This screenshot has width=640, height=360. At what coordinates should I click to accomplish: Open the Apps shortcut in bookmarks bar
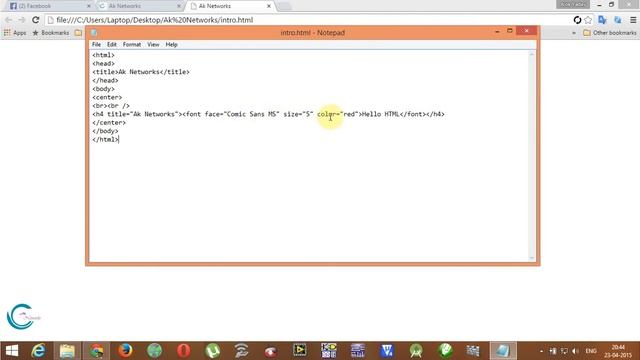pos(15,33)
